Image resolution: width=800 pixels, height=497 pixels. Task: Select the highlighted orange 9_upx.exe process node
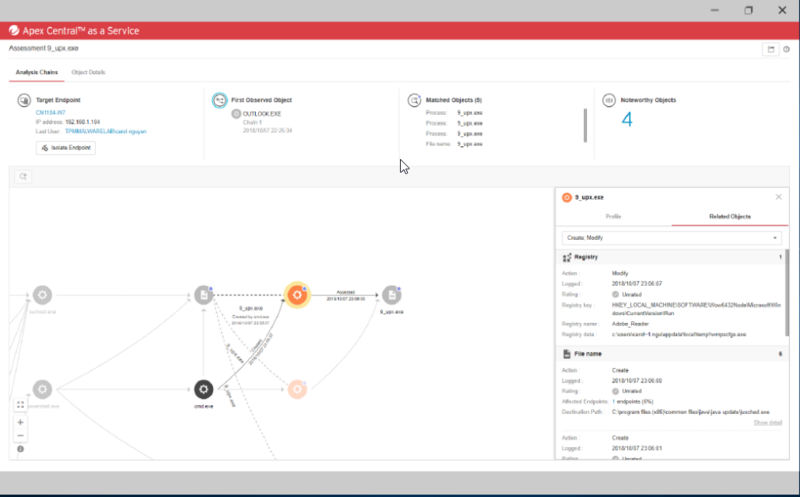(x=297, y=295)
